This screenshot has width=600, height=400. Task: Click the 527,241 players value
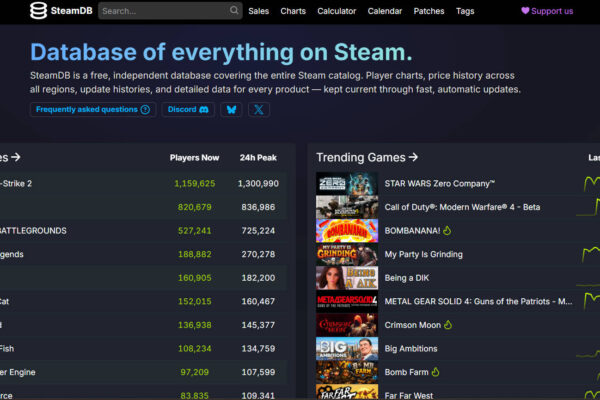tap(195, 231)
